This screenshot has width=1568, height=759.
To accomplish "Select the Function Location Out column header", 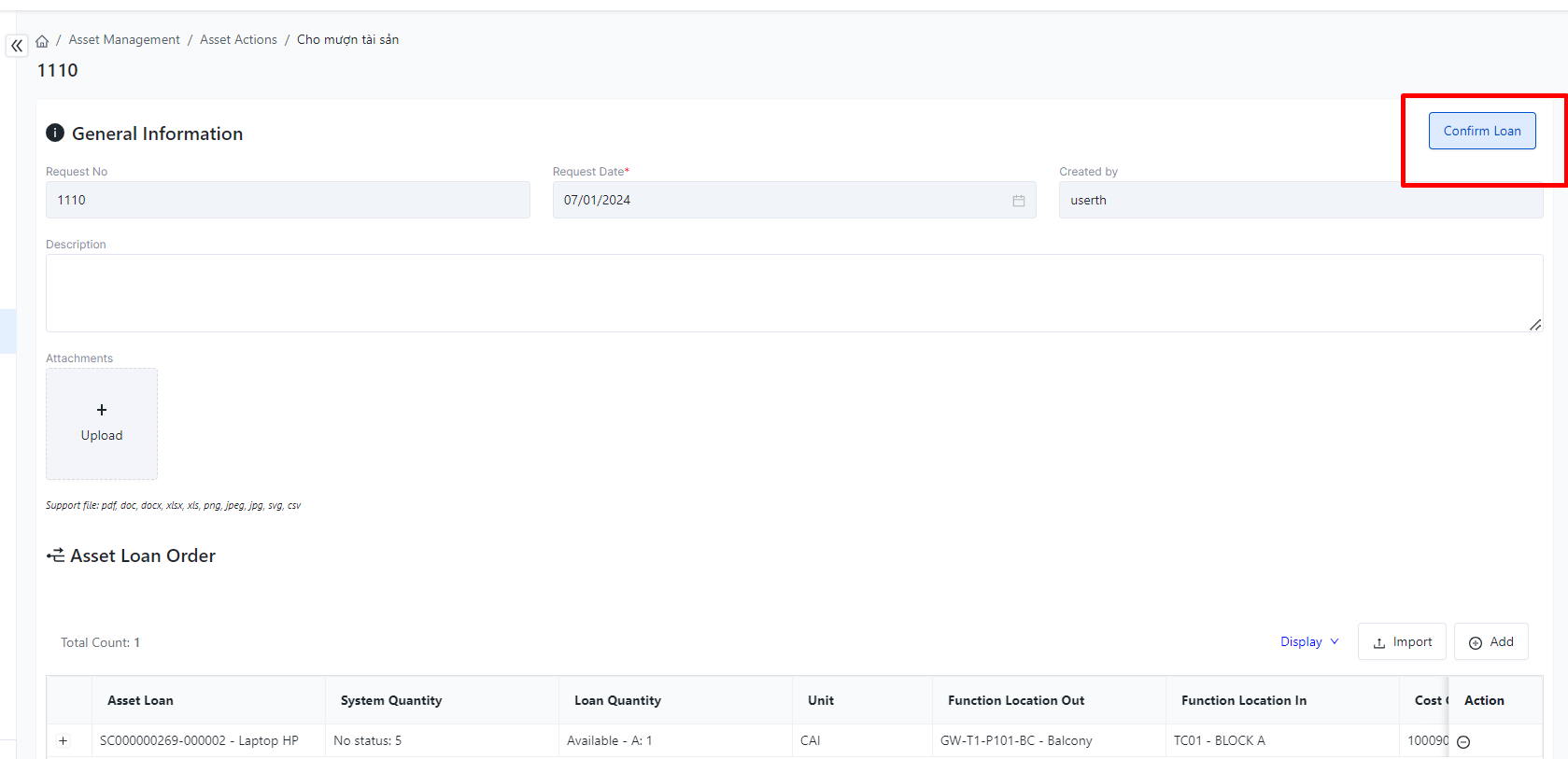I will [1016, 701].
